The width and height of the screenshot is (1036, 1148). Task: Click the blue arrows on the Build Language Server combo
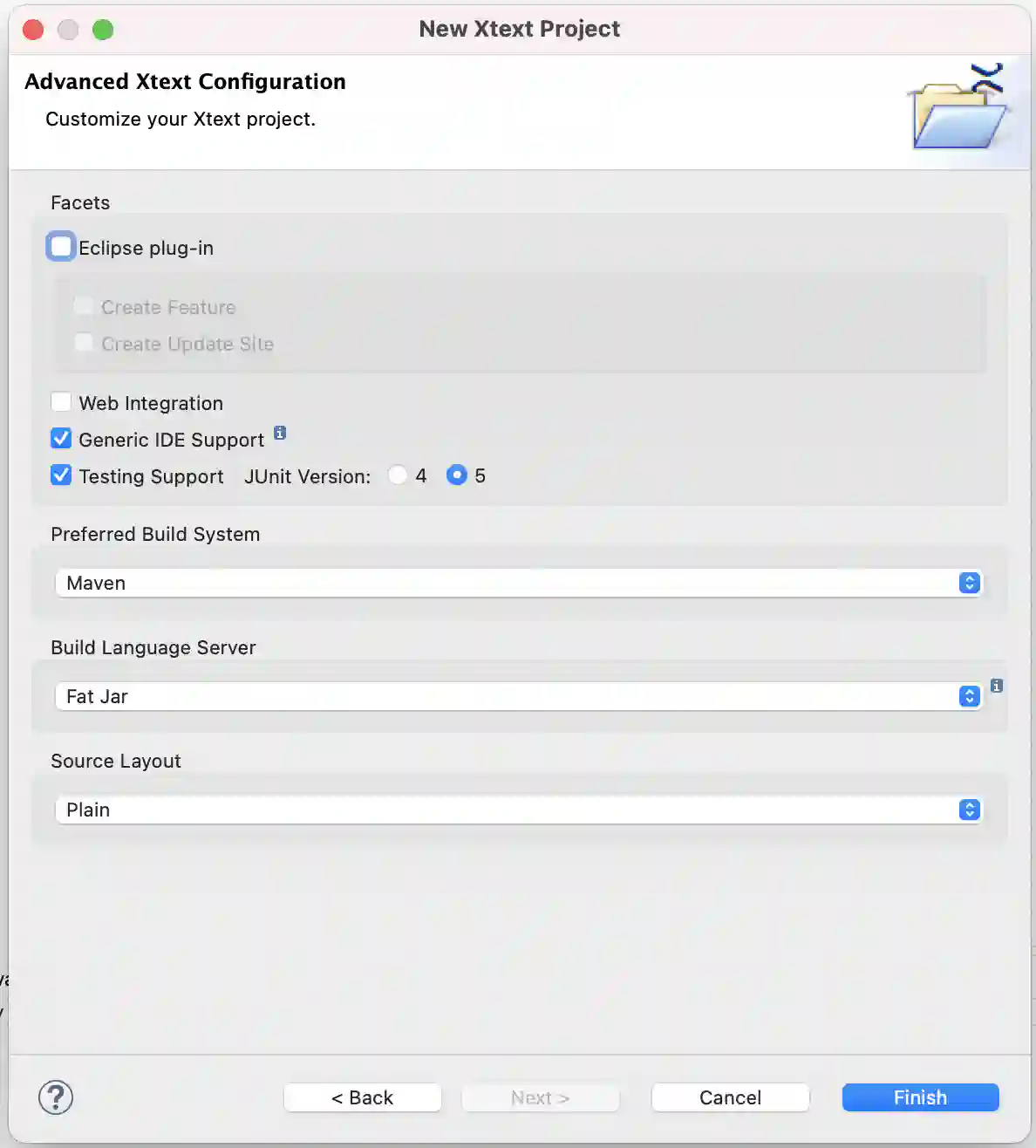969,696
